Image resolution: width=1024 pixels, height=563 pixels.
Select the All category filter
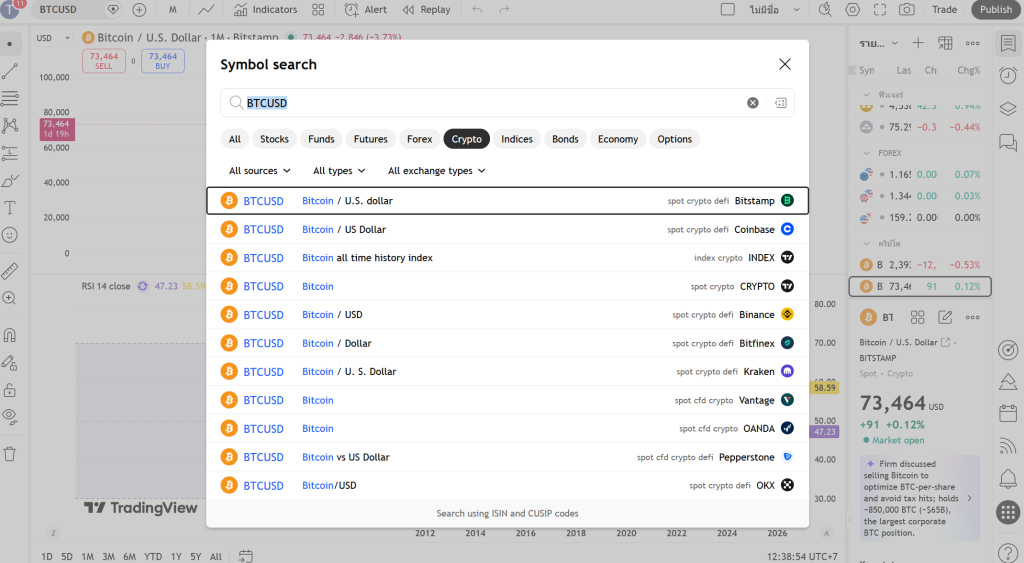tap(235, 139)
